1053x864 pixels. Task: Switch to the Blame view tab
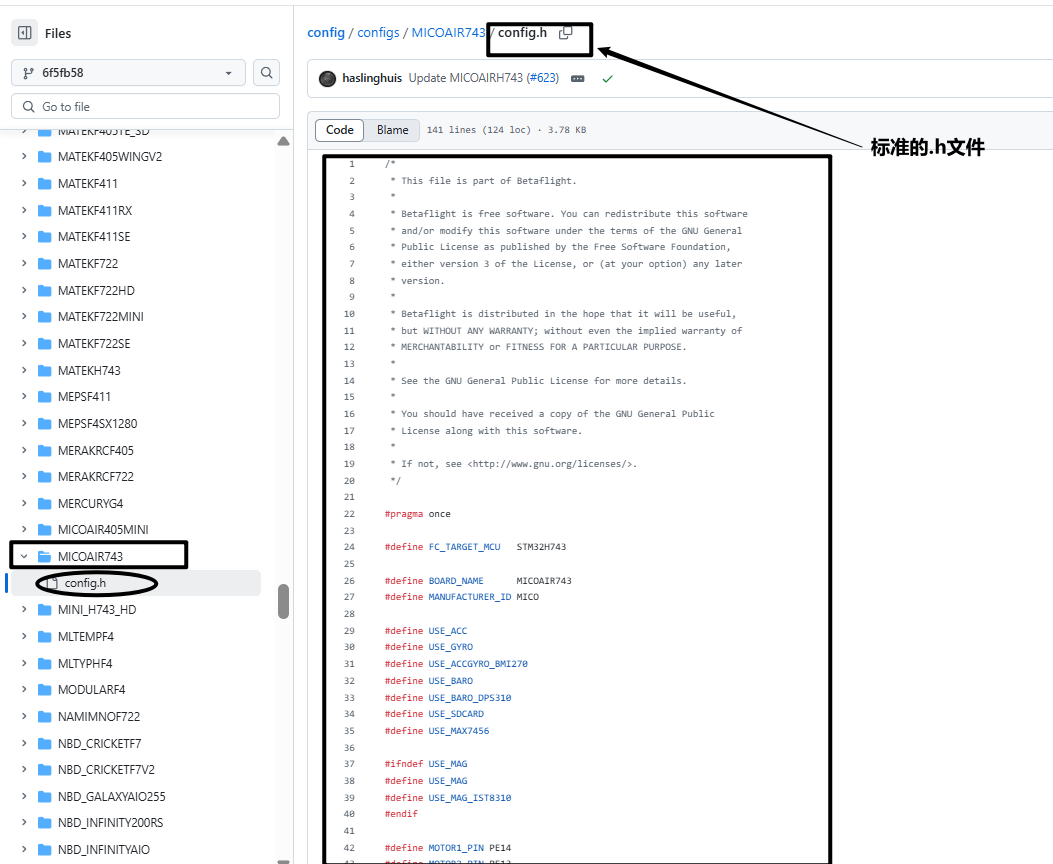[392, 130]
